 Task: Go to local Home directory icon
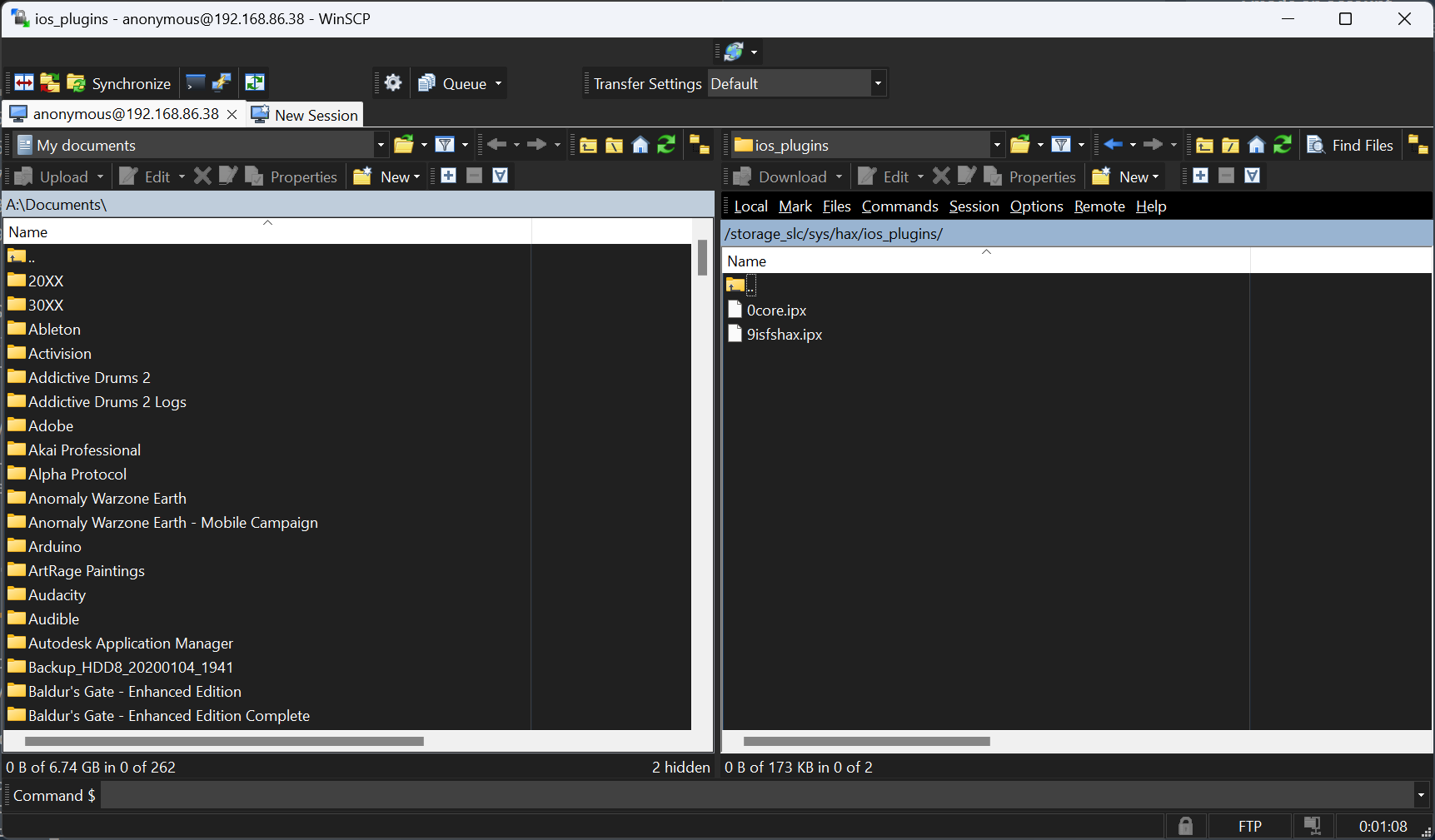coord(640,145)
